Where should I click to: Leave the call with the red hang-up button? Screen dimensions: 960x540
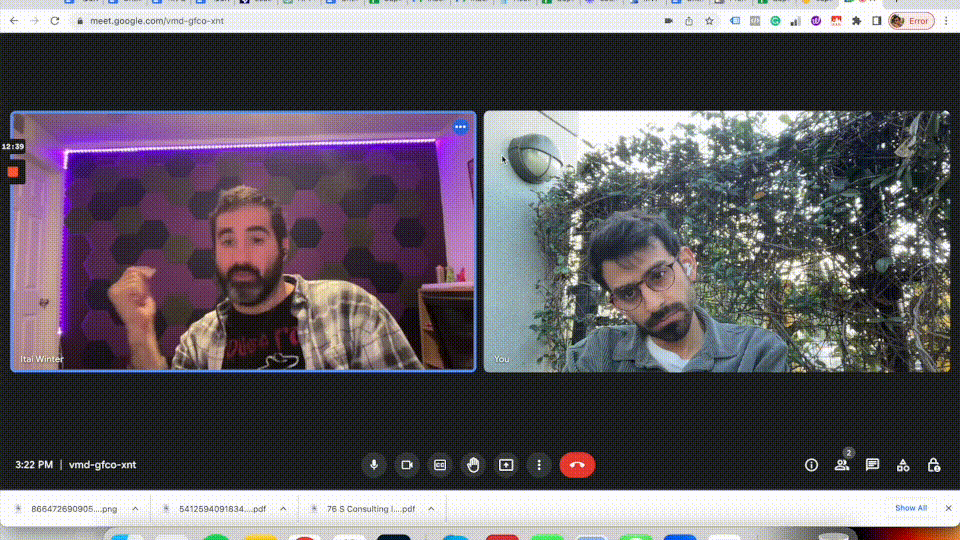coord(577,465)
